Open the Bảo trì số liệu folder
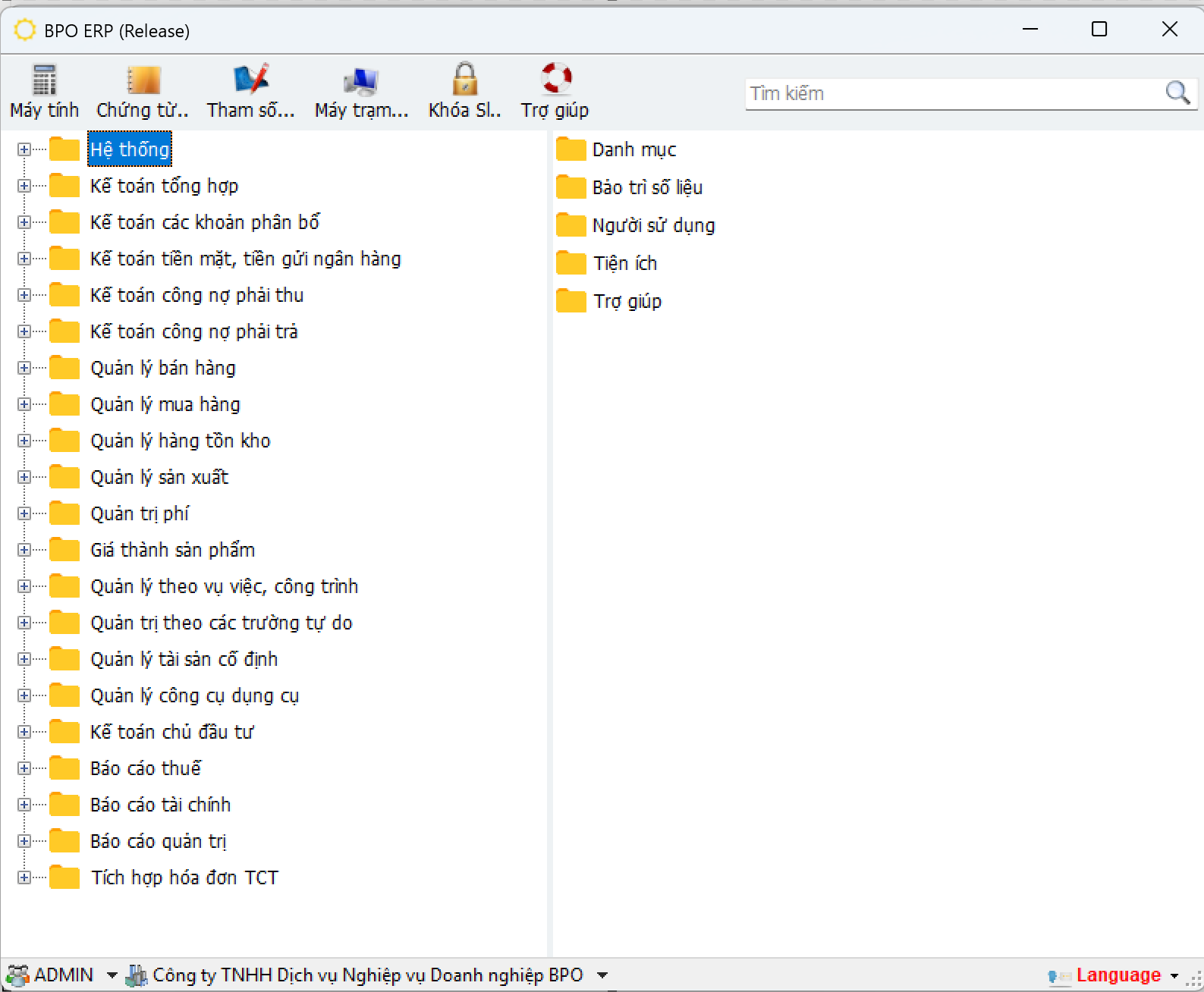The image size is (1204, 992). pyautogui.click(x=646, y=188)
